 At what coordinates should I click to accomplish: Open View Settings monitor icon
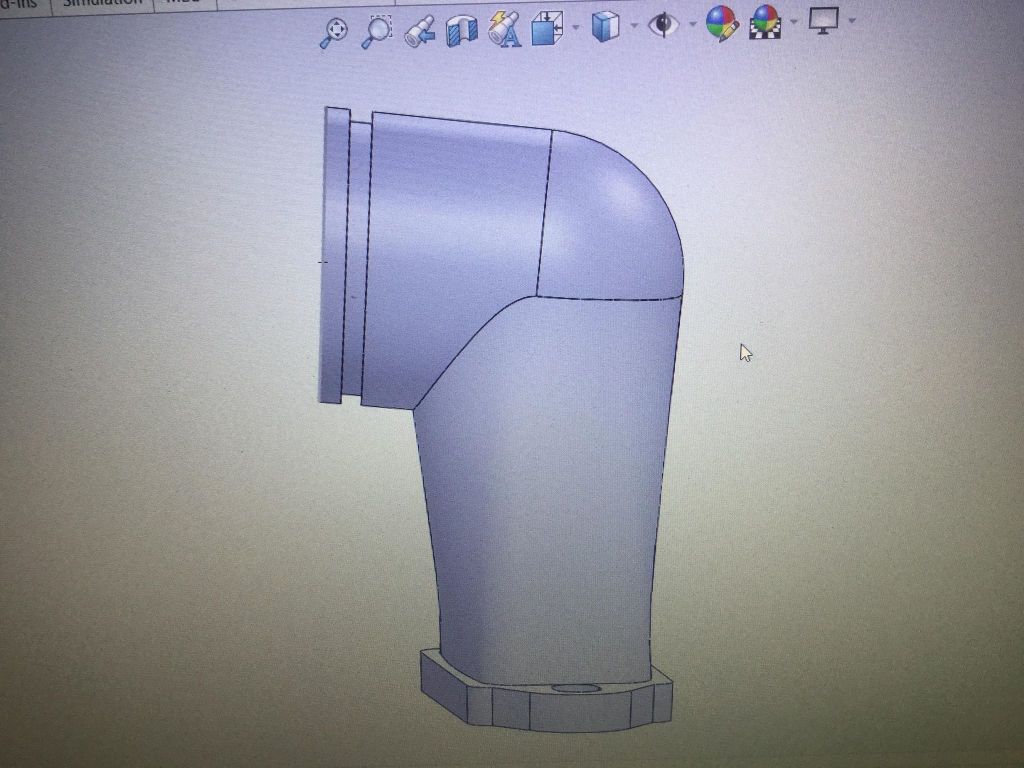[x=824, y=20]
